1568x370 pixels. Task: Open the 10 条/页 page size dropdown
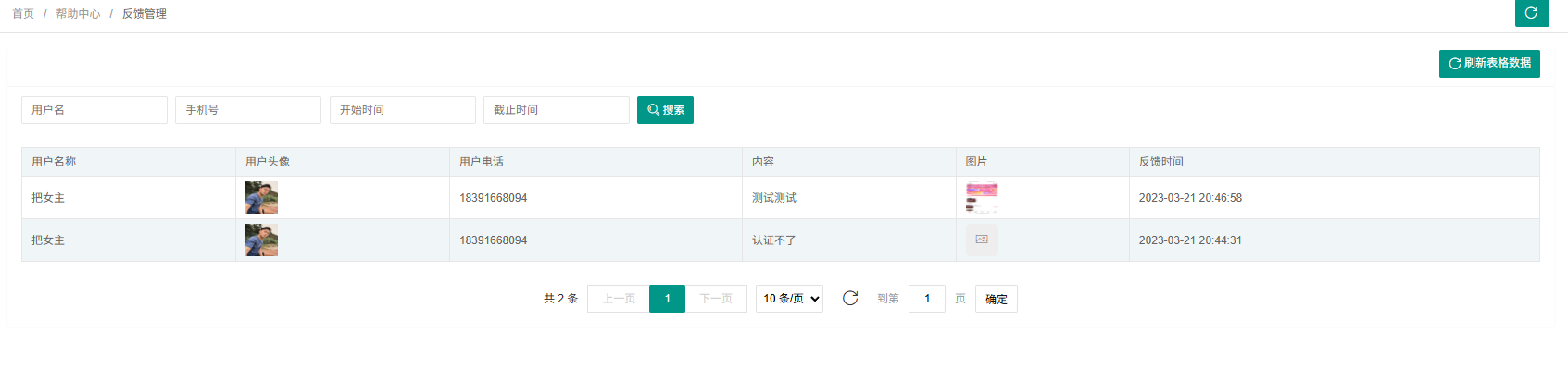click(790, 299)
